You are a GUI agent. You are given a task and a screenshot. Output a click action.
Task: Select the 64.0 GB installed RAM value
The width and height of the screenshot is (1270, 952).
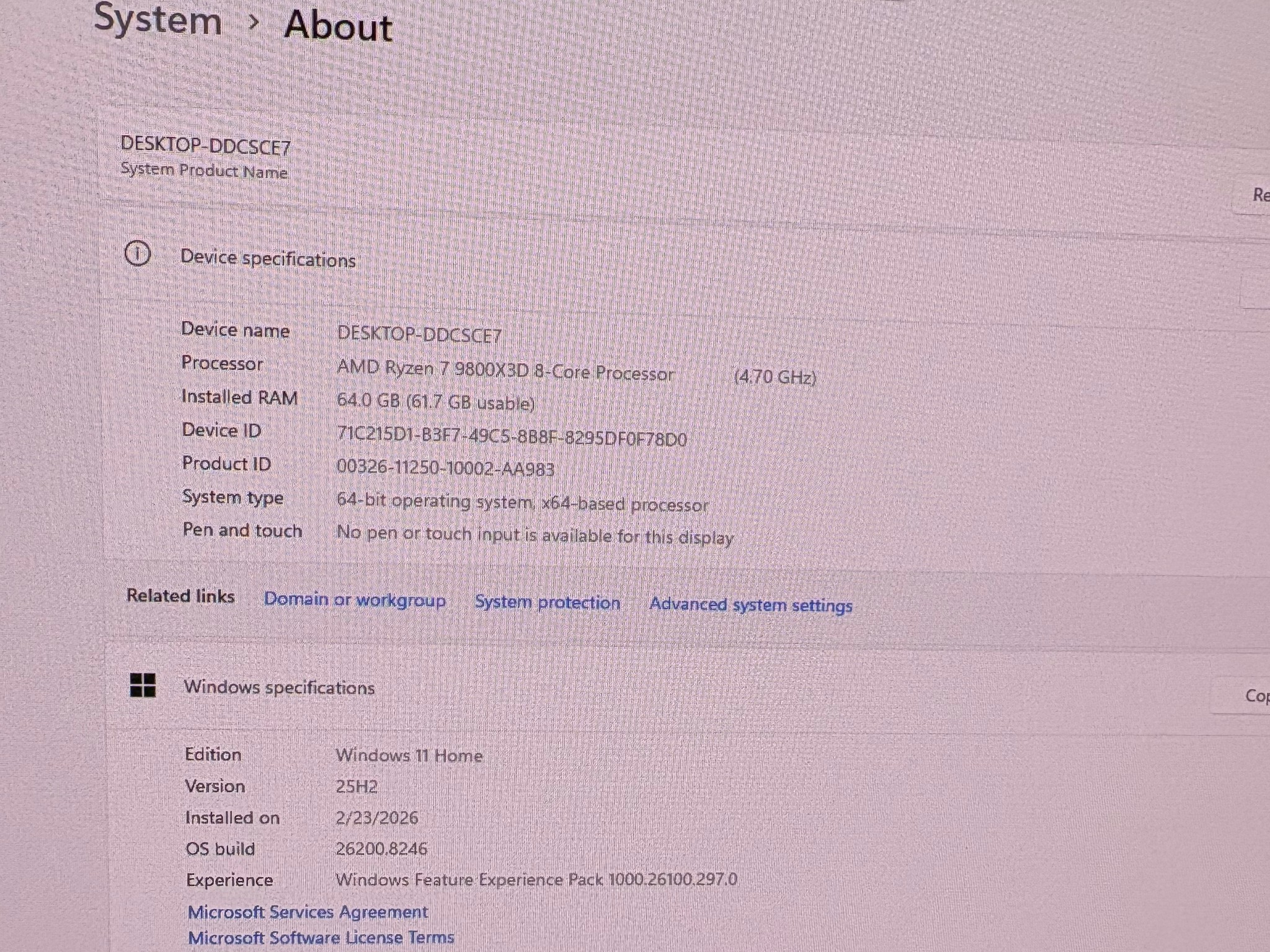coord(435,402)
